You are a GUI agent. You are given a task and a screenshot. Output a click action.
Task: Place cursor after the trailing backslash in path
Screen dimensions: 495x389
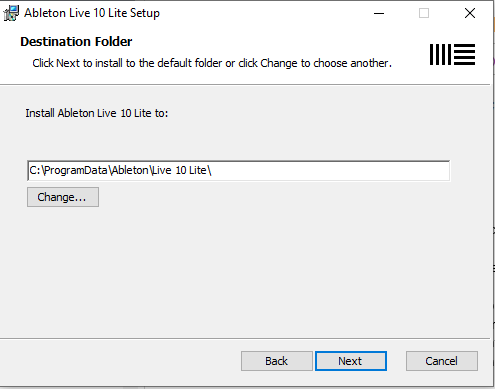(212, 171)
